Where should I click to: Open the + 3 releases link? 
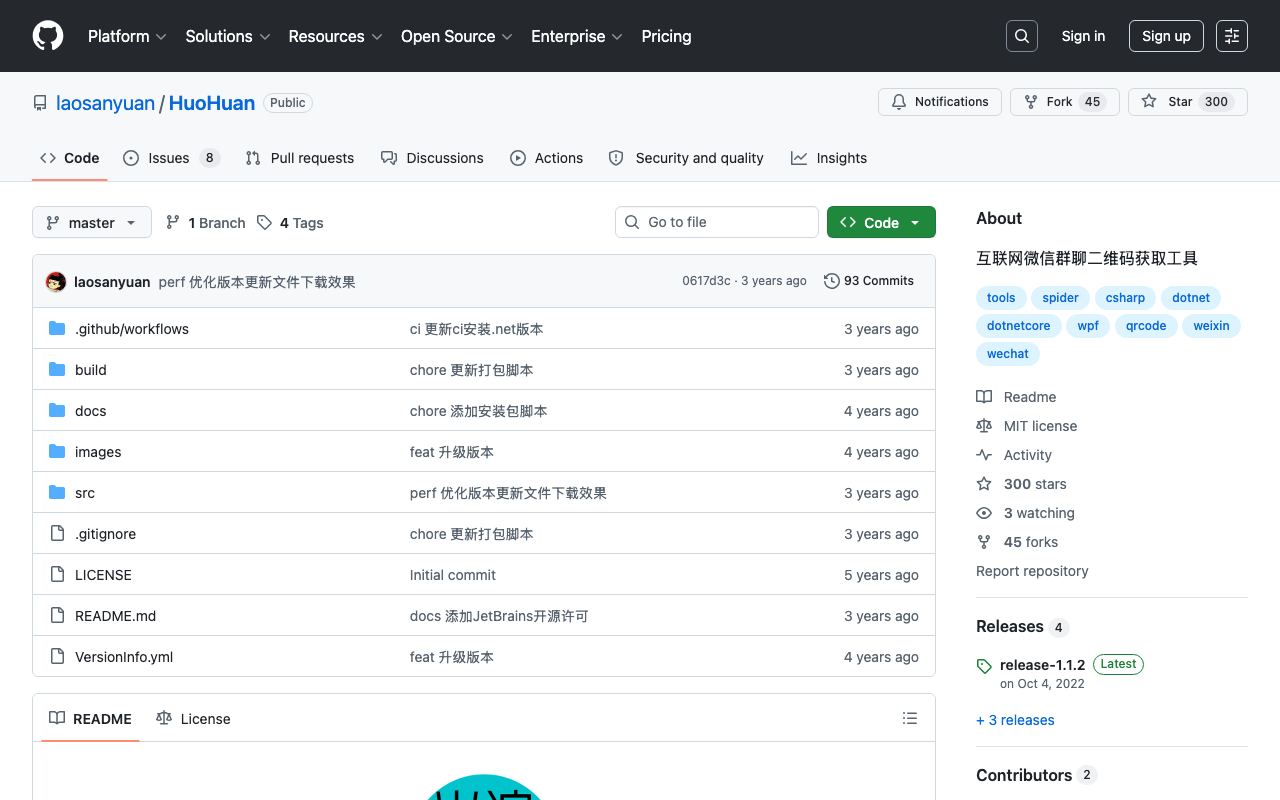point(1015,720)
